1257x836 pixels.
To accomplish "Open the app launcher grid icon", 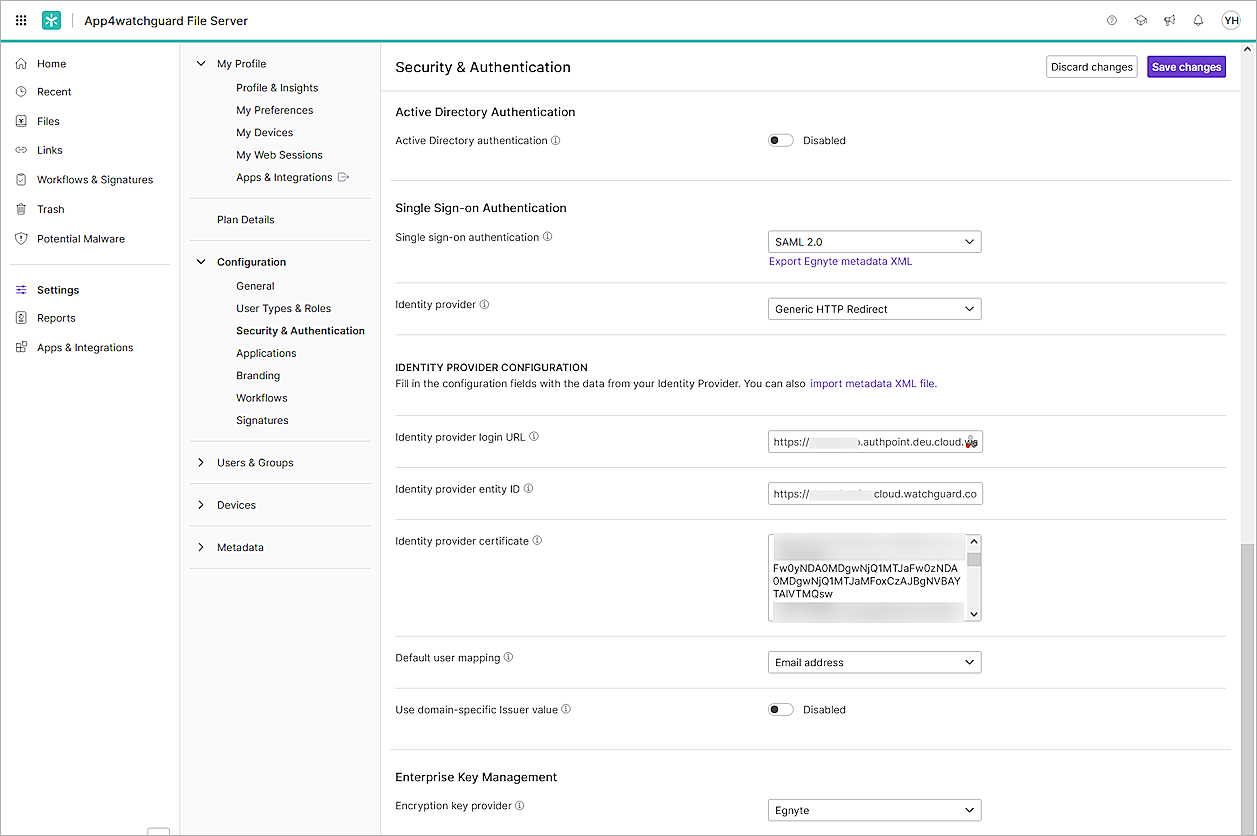I will click(x=21, y=20).
